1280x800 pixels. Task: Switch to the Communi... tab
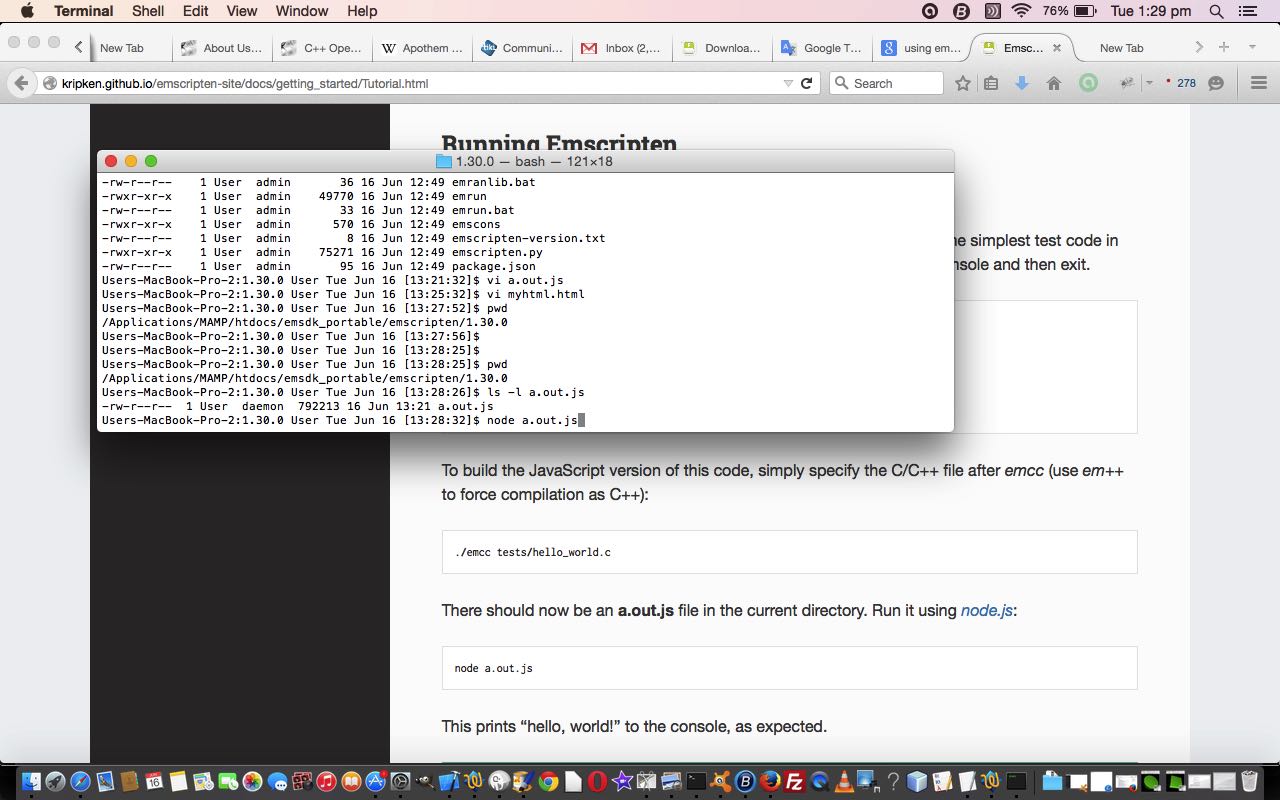(521, 48)
